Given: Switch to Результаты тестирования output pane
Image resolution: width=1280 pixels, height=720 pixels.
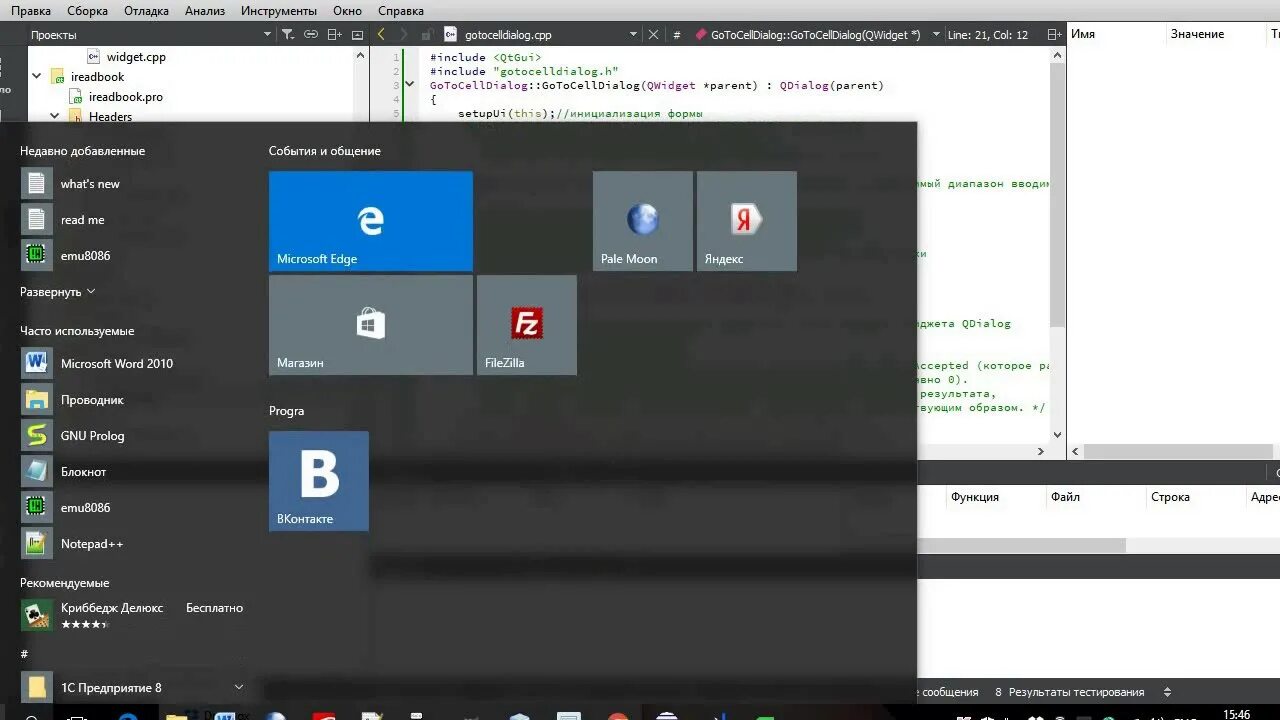Looking at the screenshot, I should pos(1069,692).
